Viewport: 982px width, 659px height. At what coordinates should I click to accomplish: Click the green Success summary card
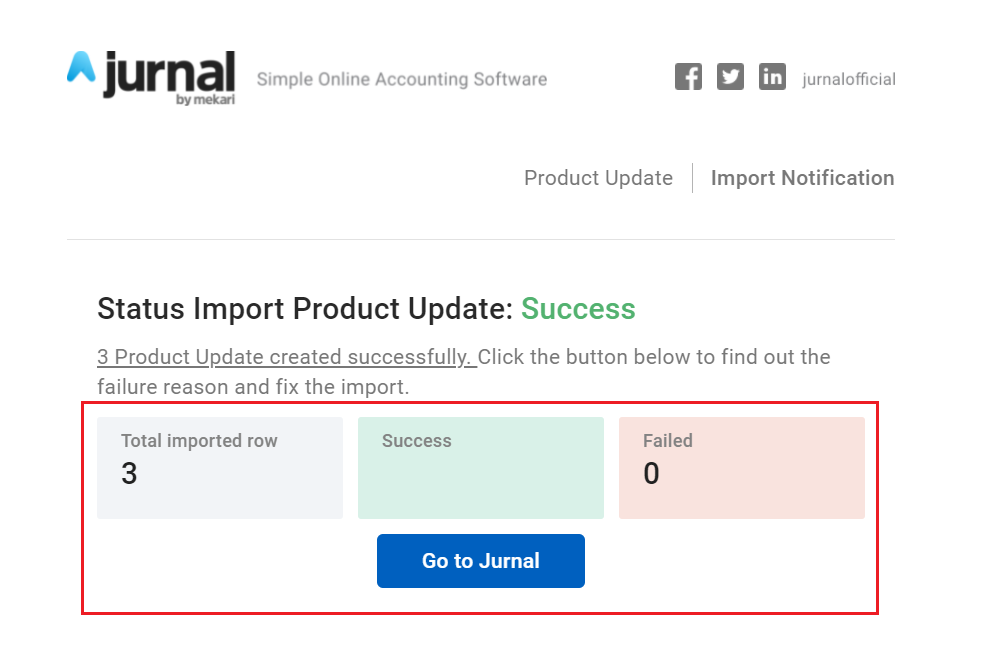[481, 468]
